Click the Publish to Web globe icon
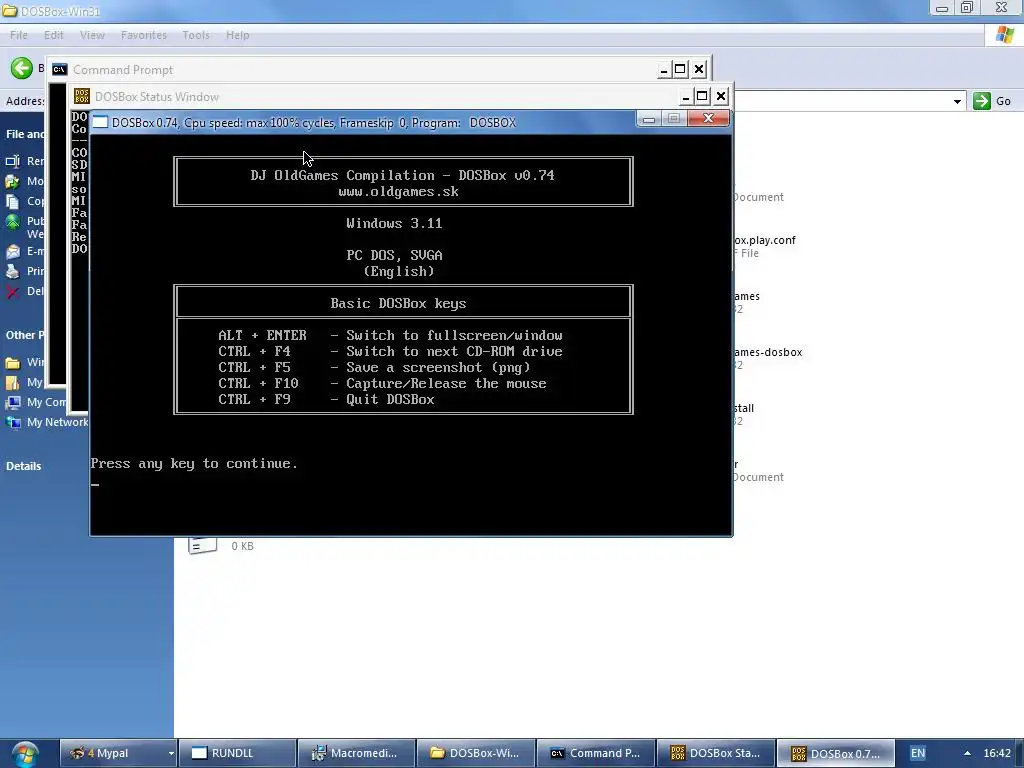The height and width of the screenshot is (768, 1024). (x=12, y=222)
